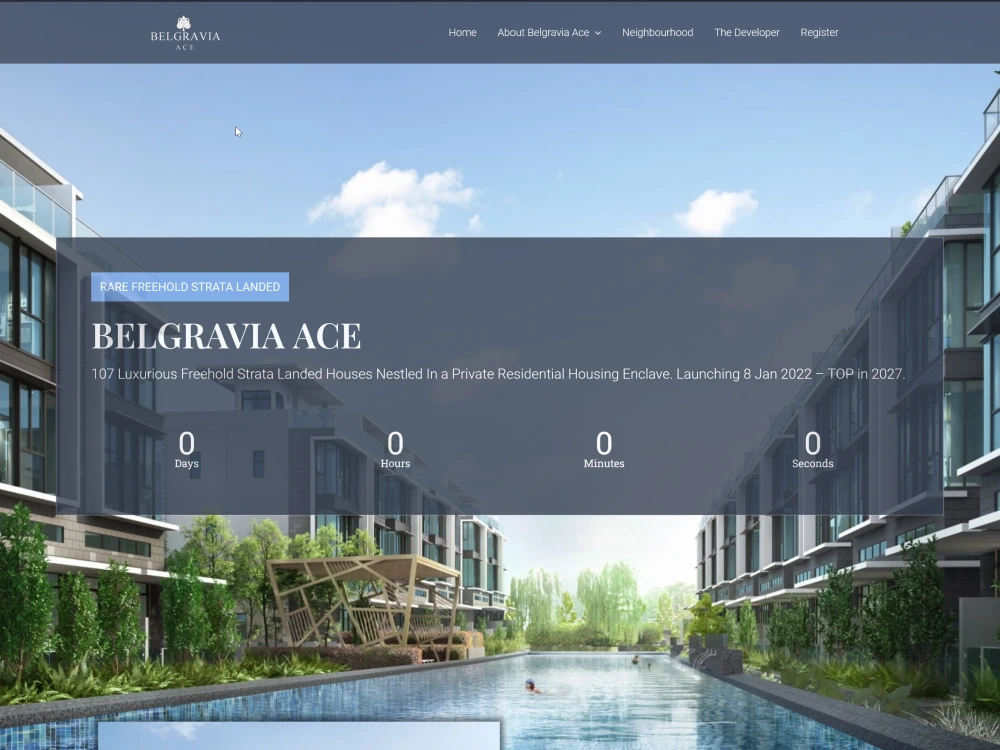The width and height of the screenshot is (1000, 750).
Task: Click the Seconds countdown value
Action: [x=812, y=443]
